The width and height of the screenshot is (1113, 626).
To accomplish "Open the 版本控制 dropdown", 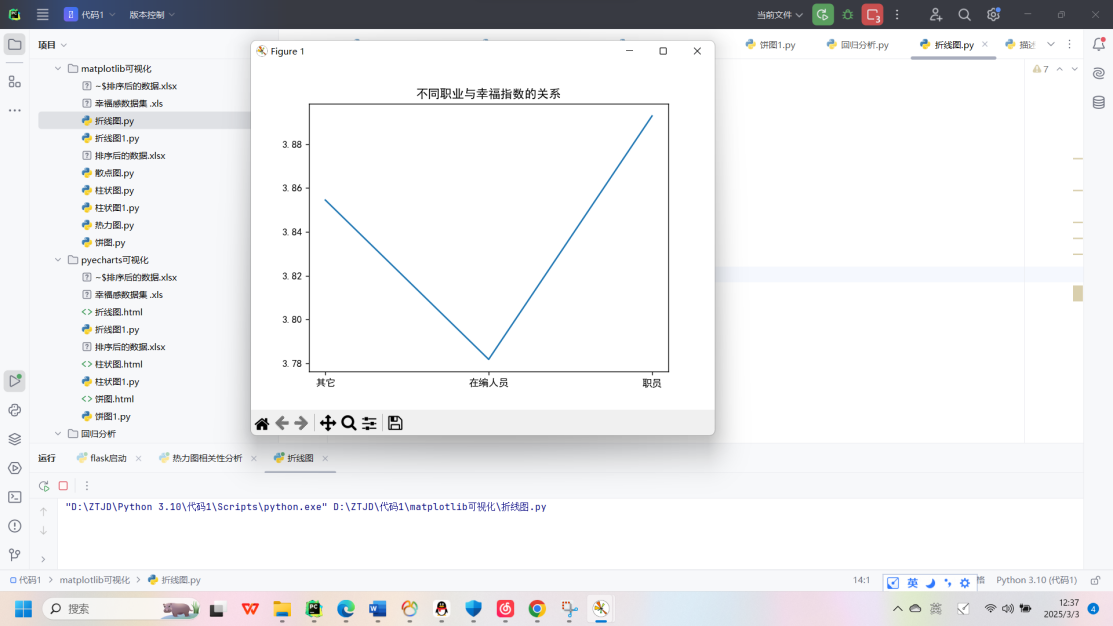I will coord(152,14).
